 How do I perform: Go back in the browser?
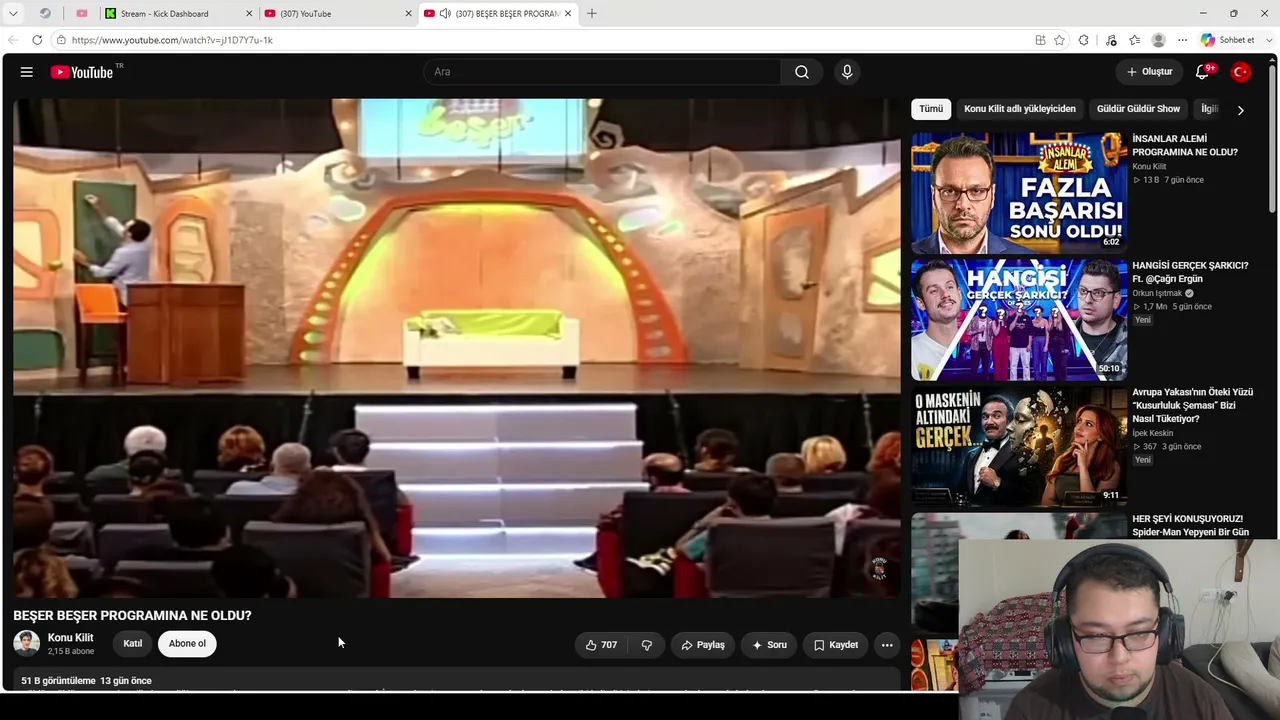pyautogui.click(x=13, y=40)
